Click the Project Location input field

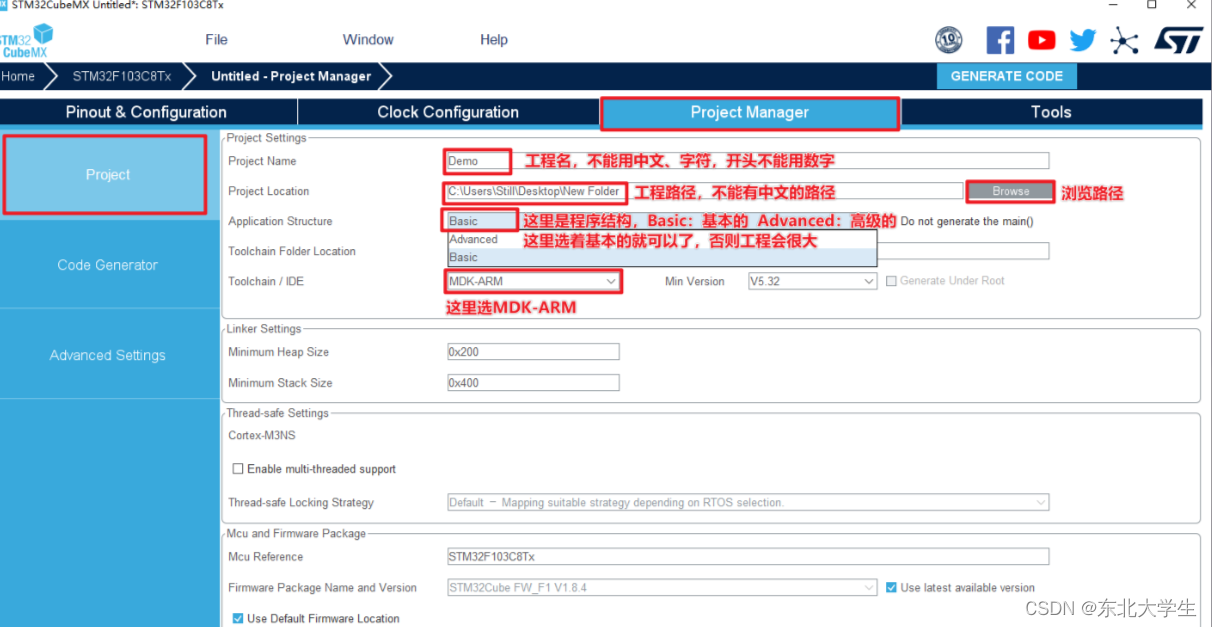pos(705,191)
